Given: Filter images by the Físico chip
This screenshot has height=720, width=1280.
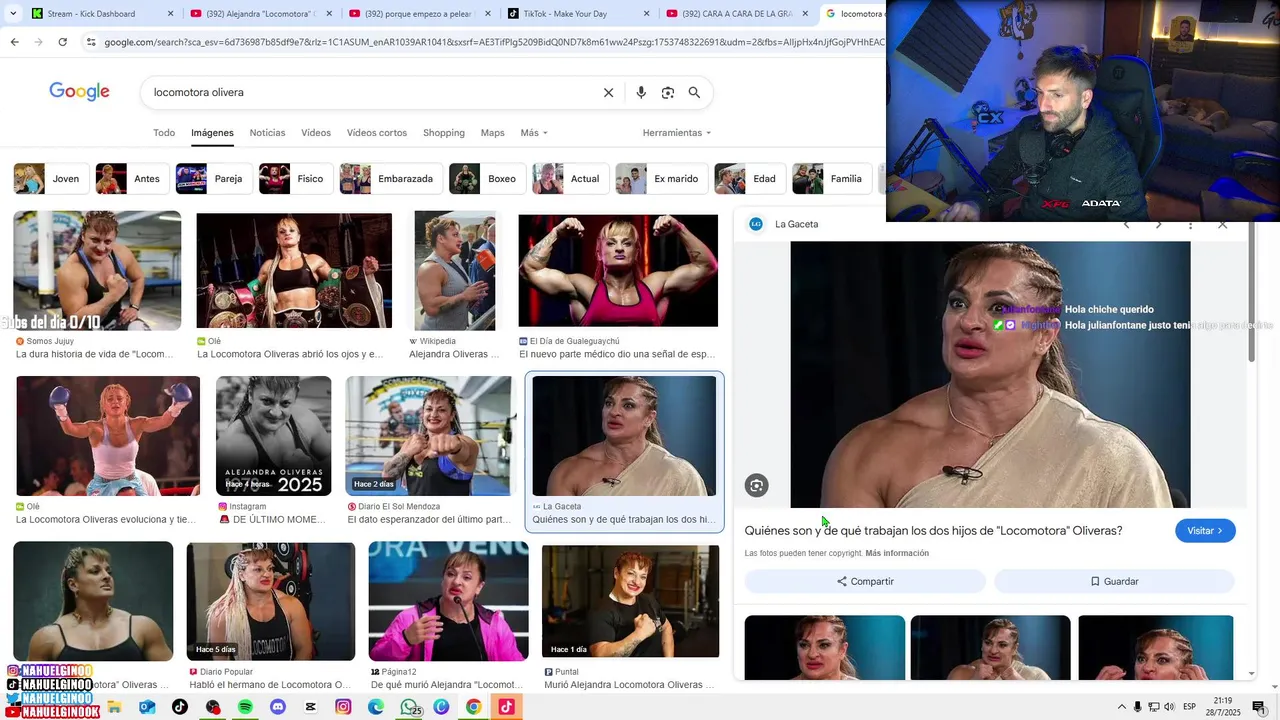Looking at the screenshot, I should coord(295,179).
